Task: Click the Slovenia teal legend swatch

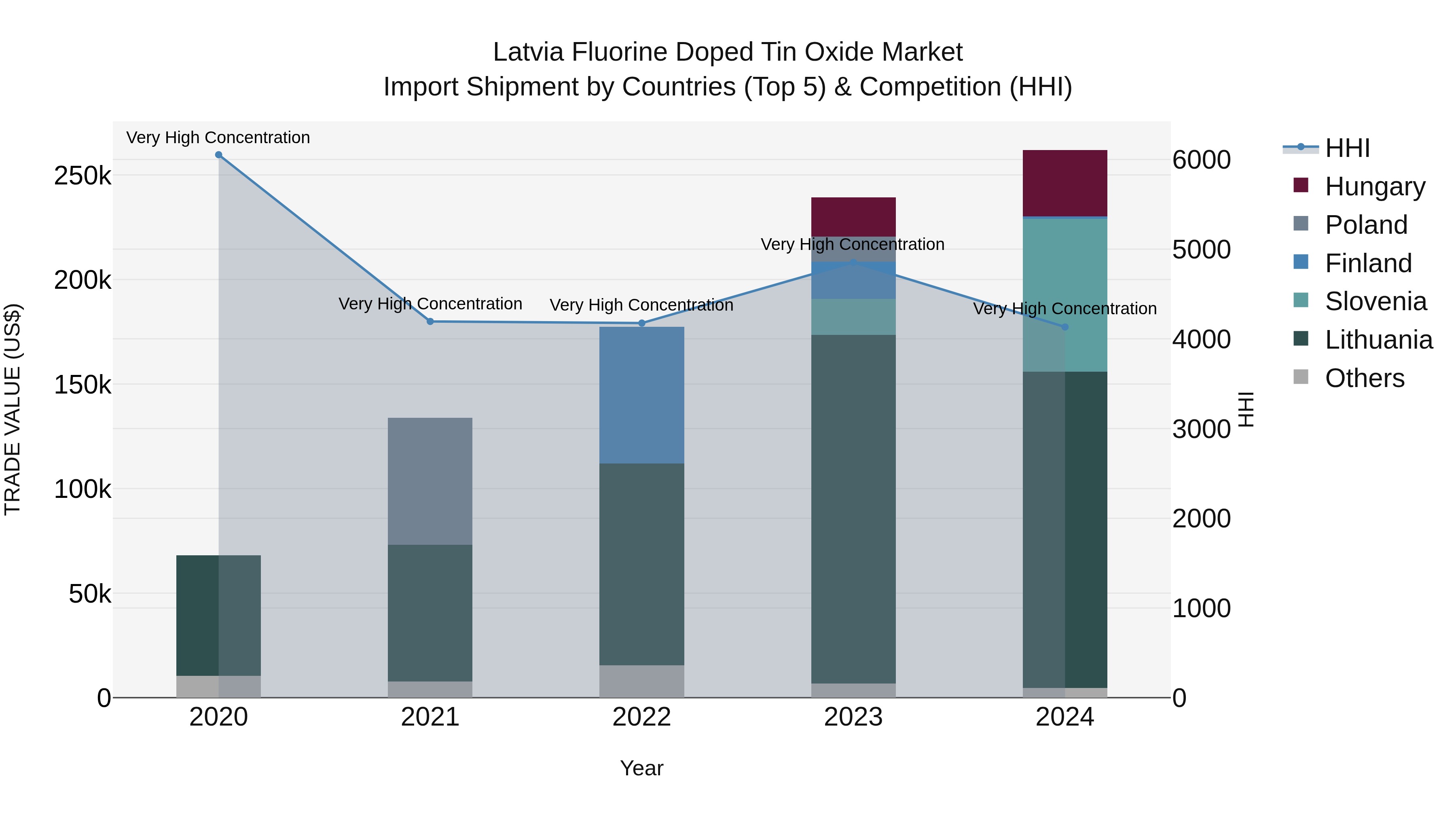Action: click(x=1301, y=300)
